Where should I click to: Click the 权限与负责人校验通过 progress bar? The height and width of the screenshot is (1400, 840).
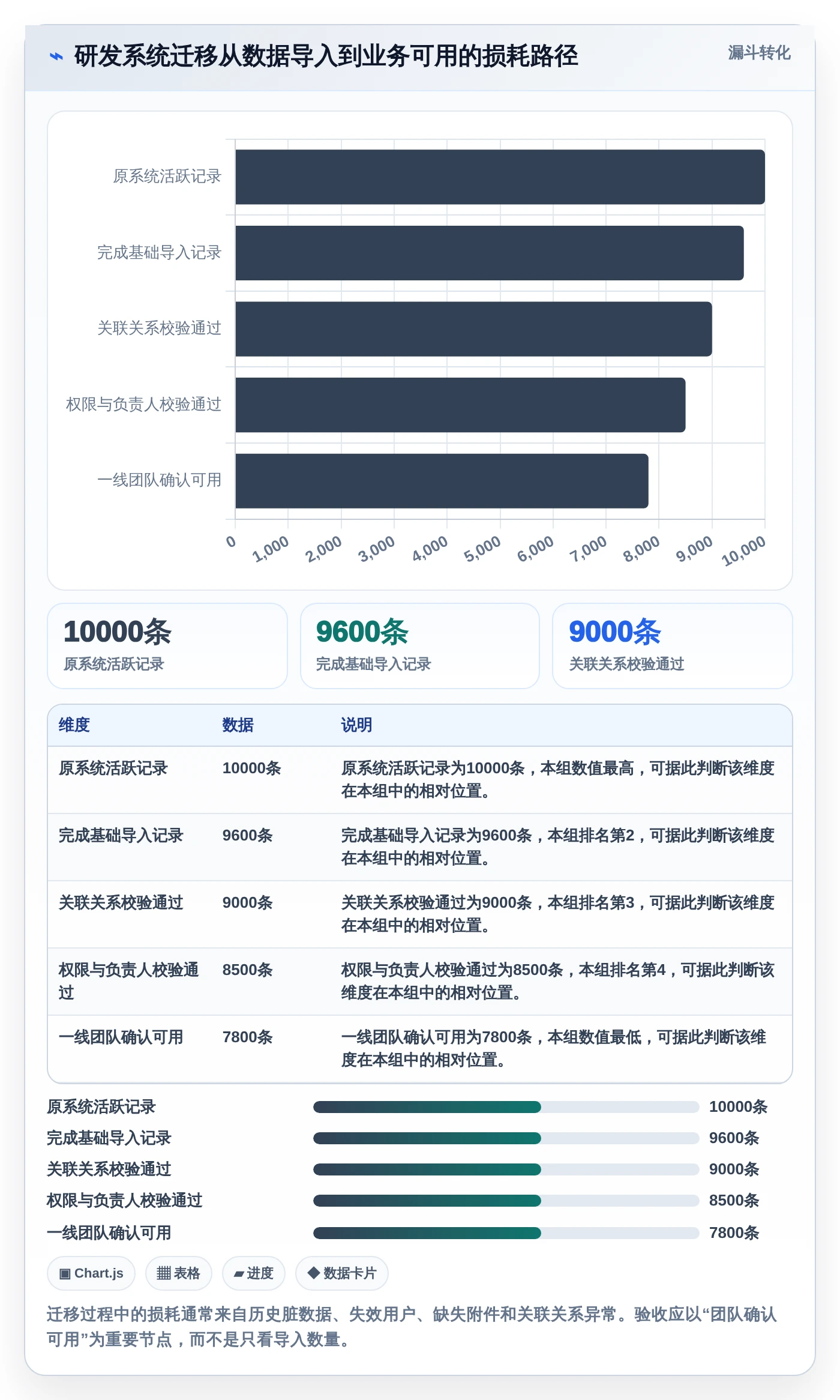pyautogui.click(x=506, y=1200)
